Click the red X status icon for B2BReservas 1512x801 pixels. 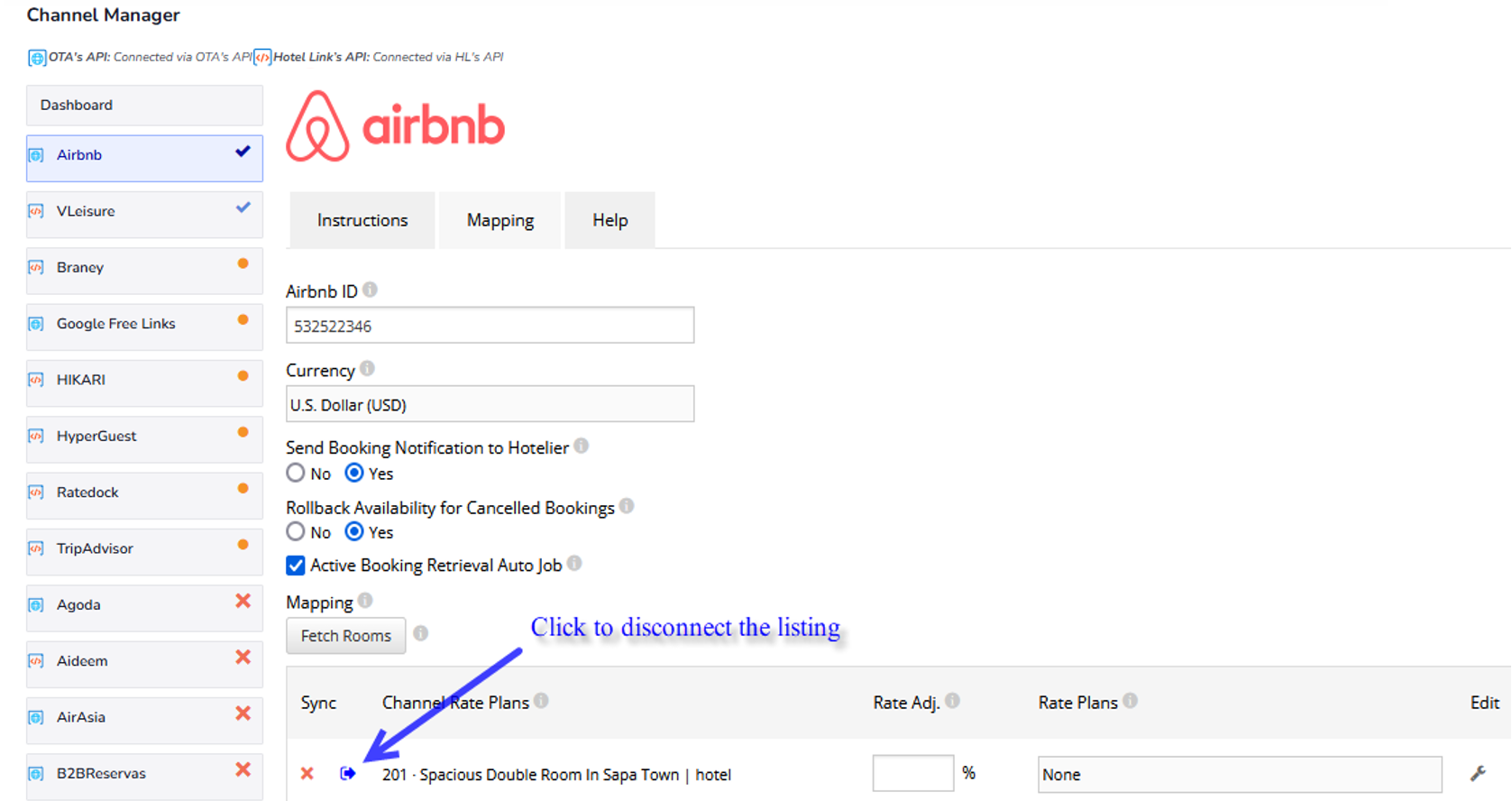(x=243, y=769)
